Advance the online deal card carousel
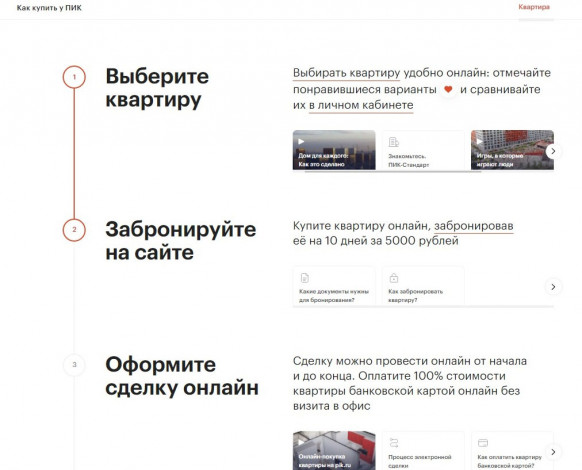Screen dimensions: 582x470 pos(553,452)
